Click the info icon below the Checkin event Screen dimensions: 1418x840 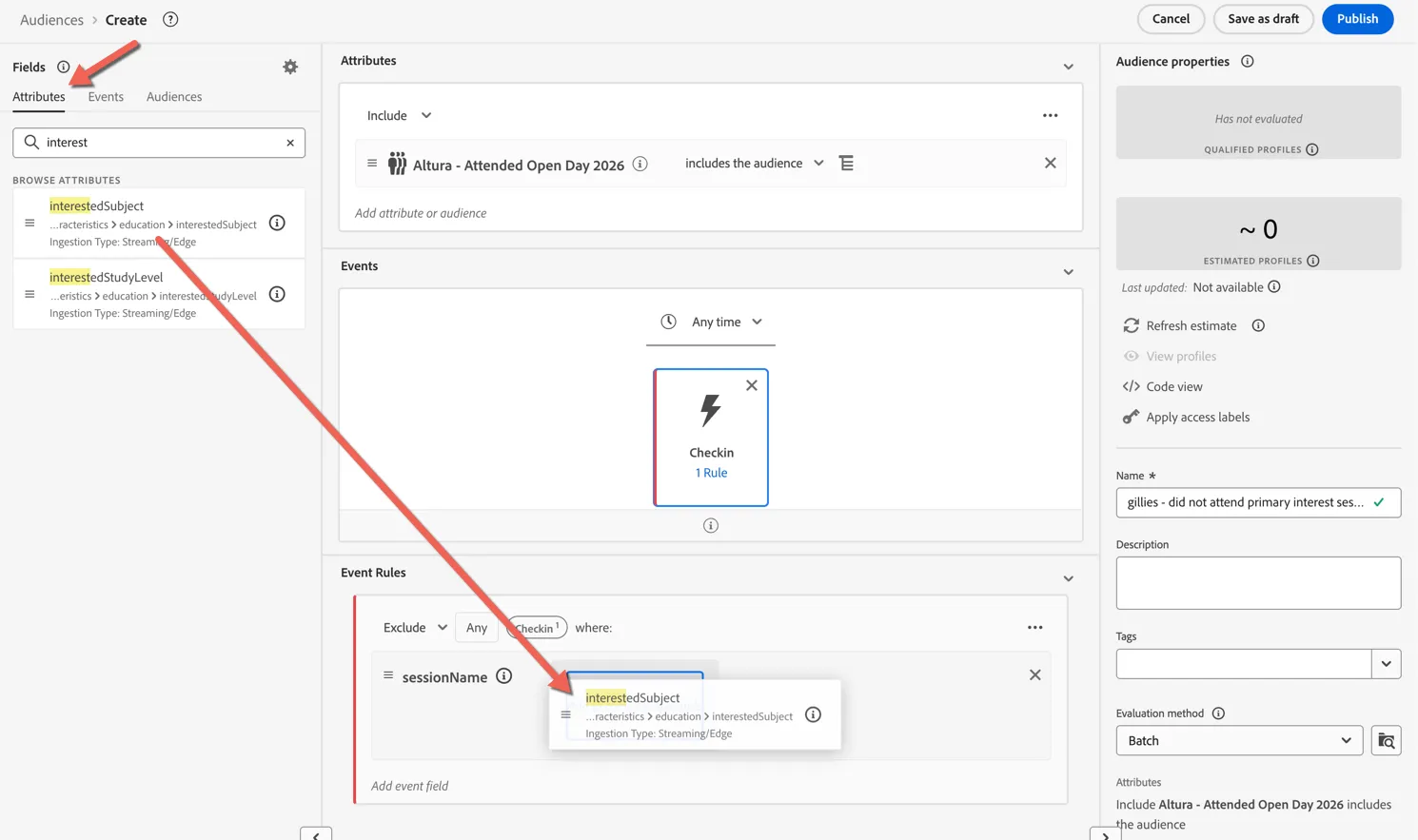click(711, 525)
